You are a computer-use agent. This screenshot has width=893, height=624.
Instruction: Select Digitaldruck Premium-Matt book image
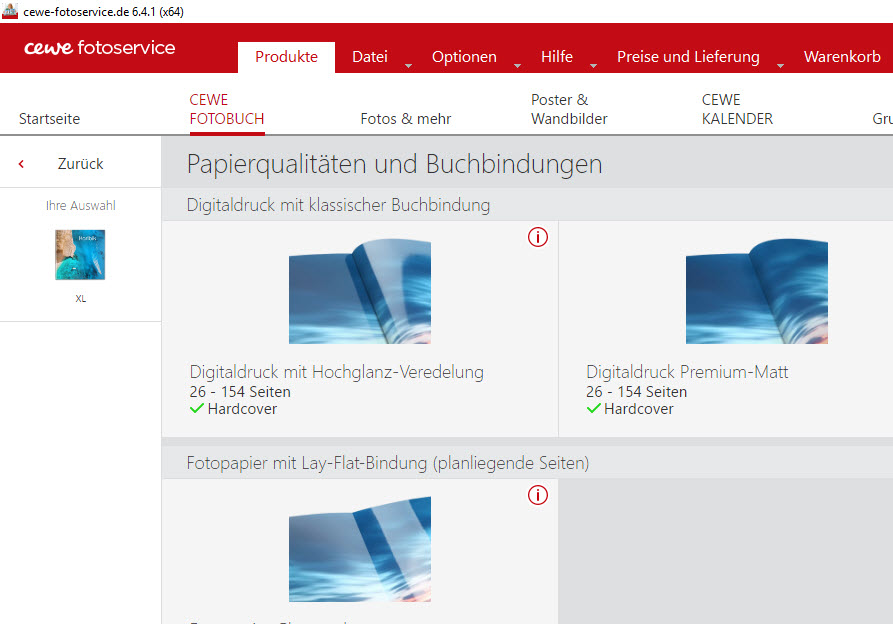[x=756, y=292]
